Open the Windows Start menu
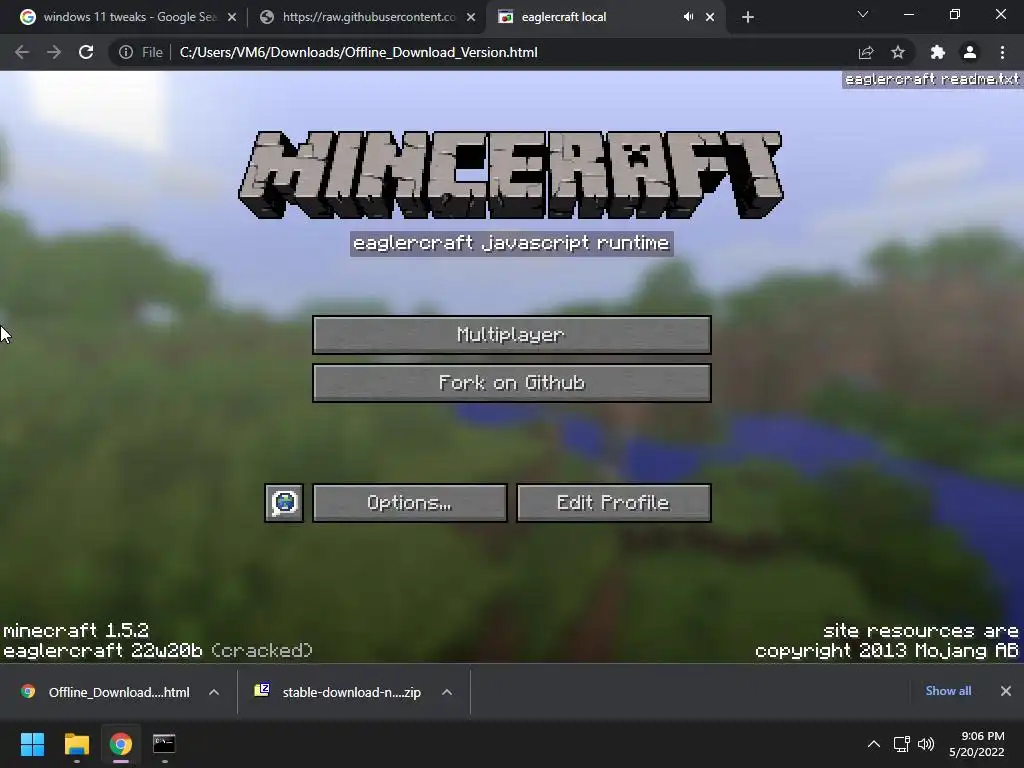 [x=32, y=744]
